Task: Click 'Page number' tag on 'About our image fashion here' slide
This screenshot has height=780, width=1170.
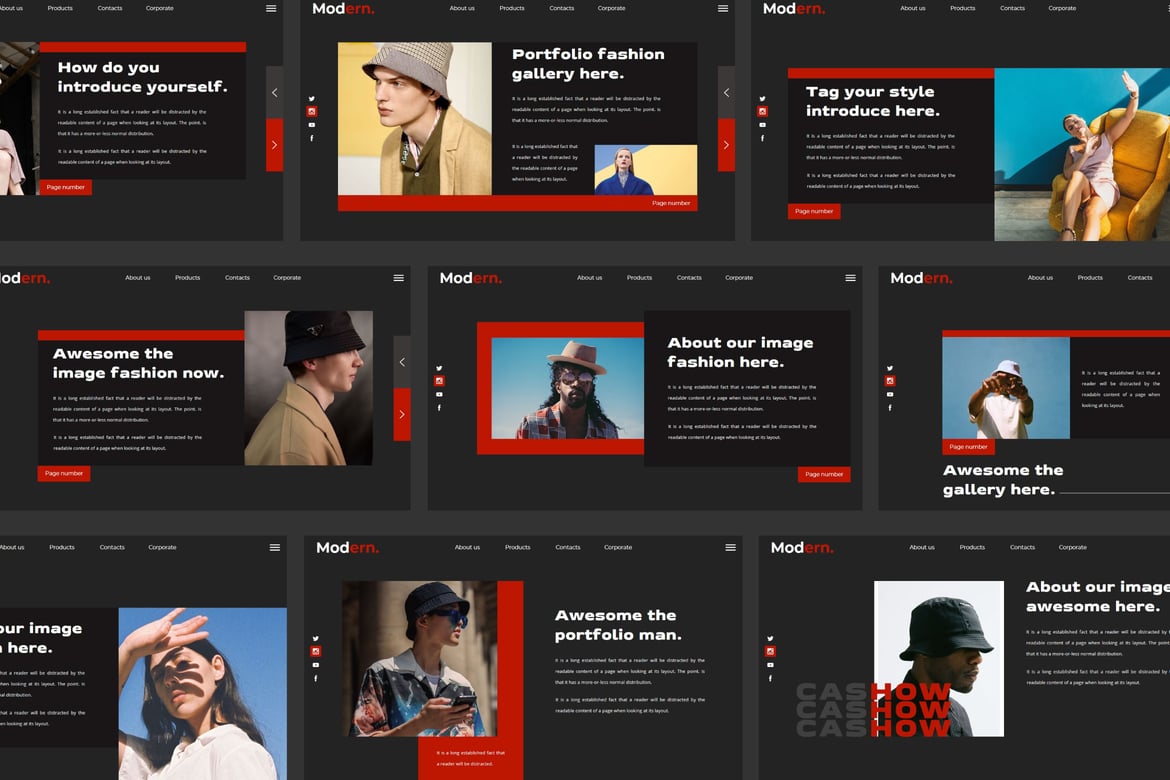Action: click(x=824, y=474)
